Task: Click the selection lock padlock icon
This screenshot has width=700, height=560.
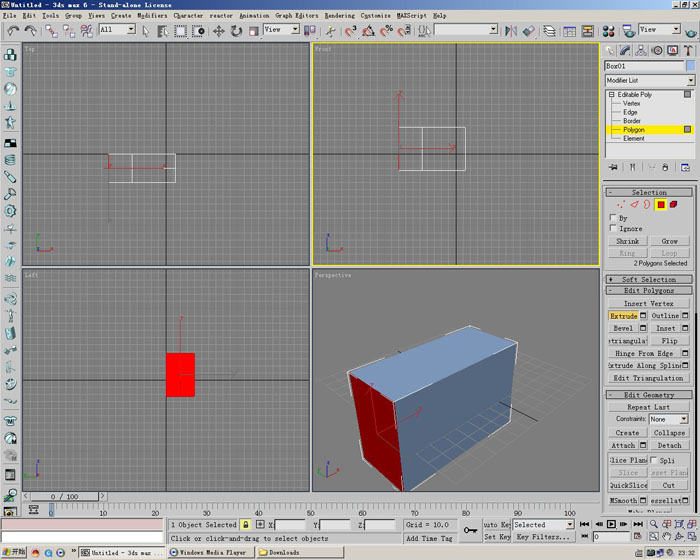Action: [245, 524]
